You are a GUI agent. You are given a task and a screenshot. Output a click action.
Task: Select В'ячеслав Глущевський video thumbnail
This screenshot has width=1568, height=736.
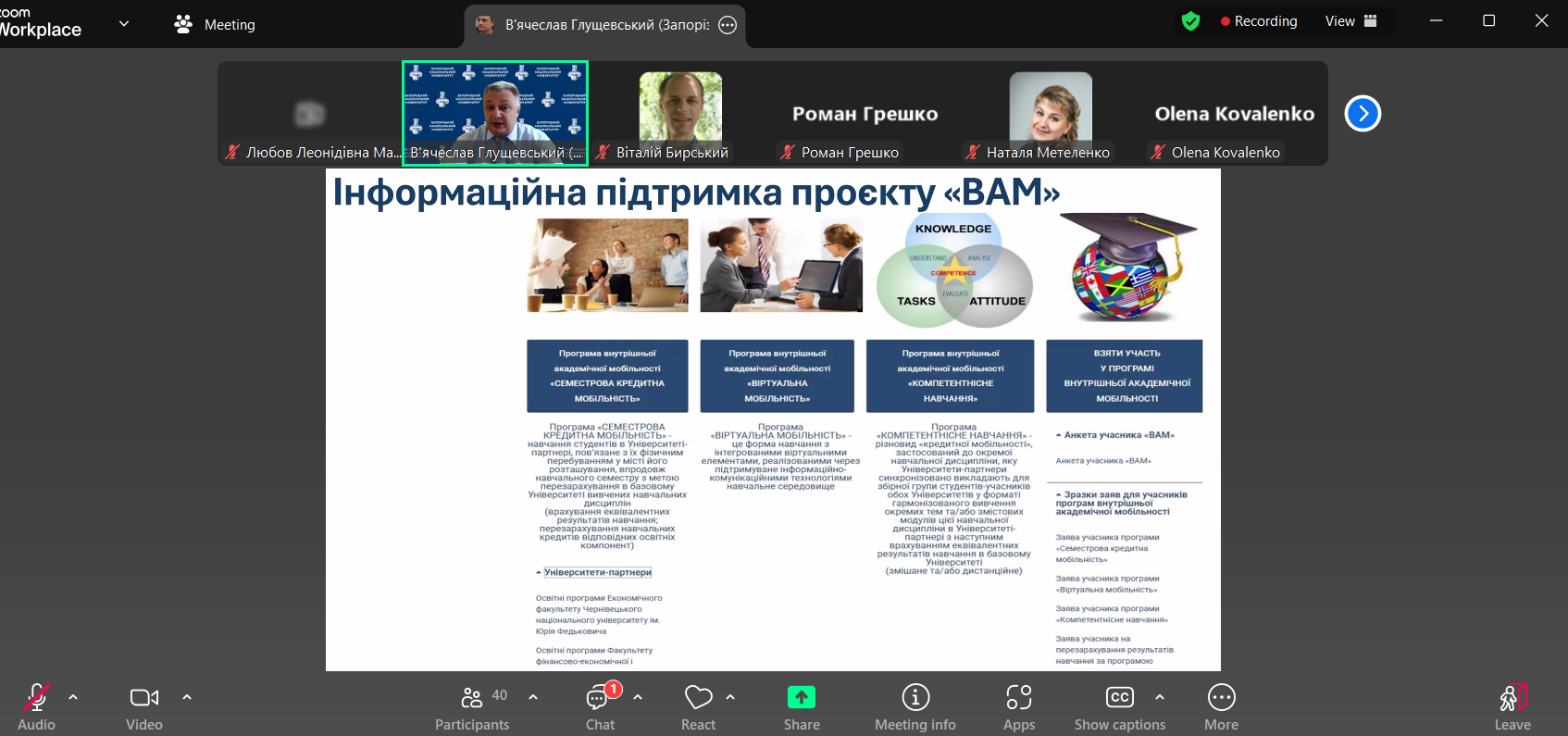click(x=495, y=114)
